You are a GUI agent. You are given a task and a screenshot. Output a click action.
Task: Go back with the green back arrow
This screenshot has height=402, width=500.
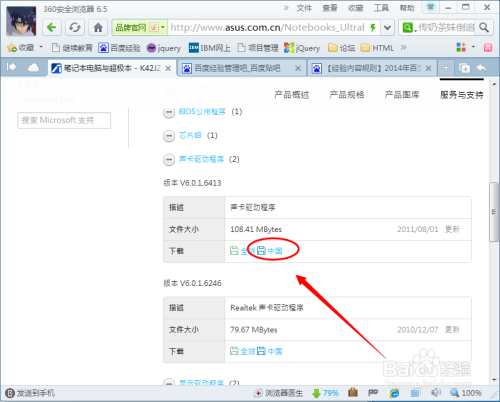point(52,27)
